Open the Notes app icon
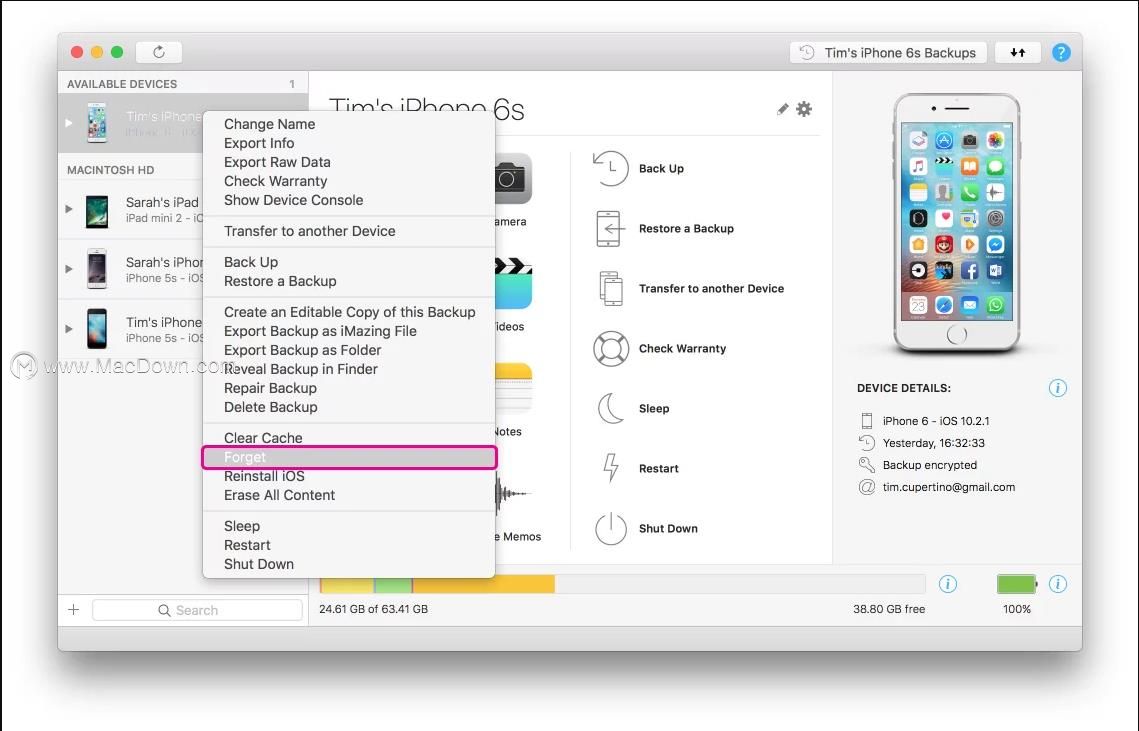This screenshot has height=731, width=1139. [x=513, y=388]
